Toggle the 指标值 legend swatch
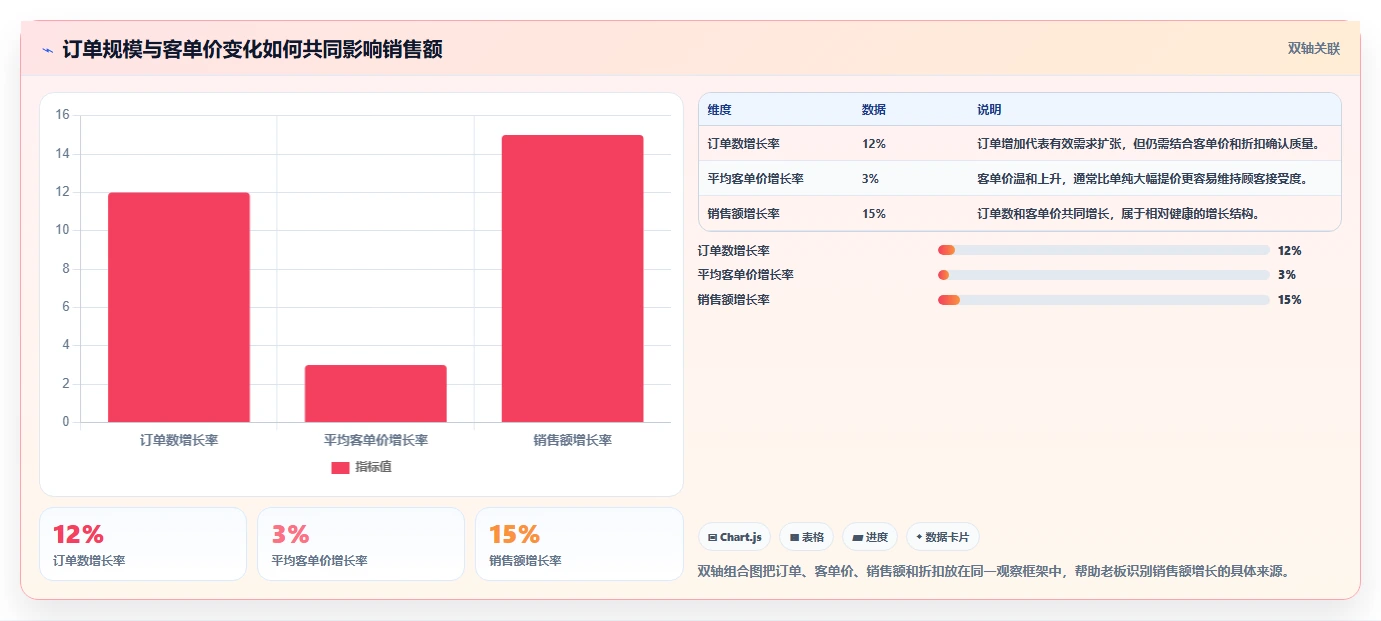This screenshot has width=1381, height=621. click(x=340, y=467)
